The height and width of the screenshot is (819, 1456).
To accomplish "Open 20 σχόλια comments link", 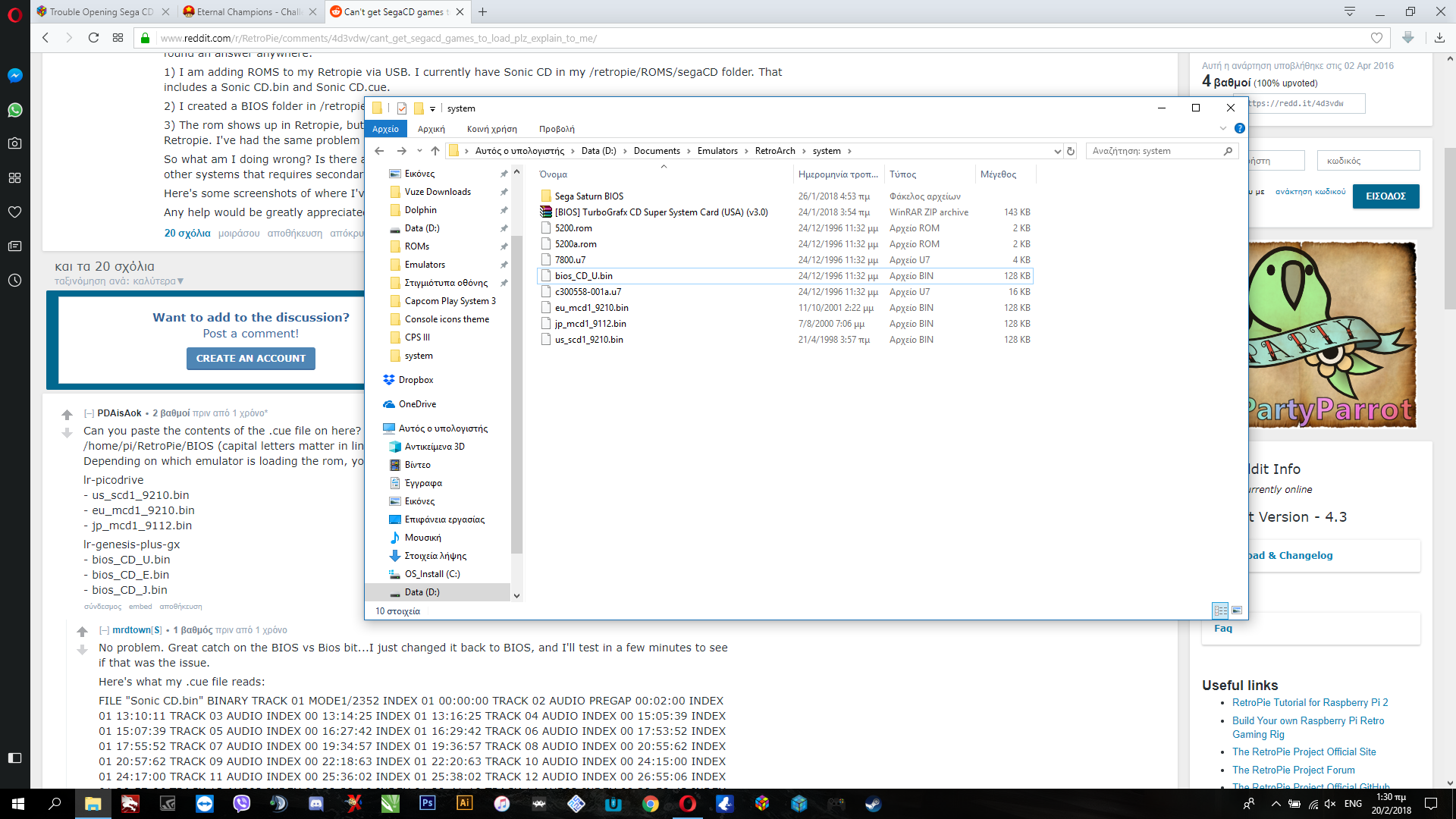I will pyautogui.click(x=187, y=233).
